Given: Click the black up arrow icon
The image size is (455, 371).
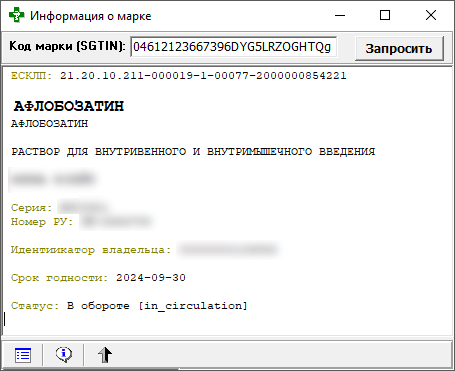Looking at the screenshot, I should [105, 355].
